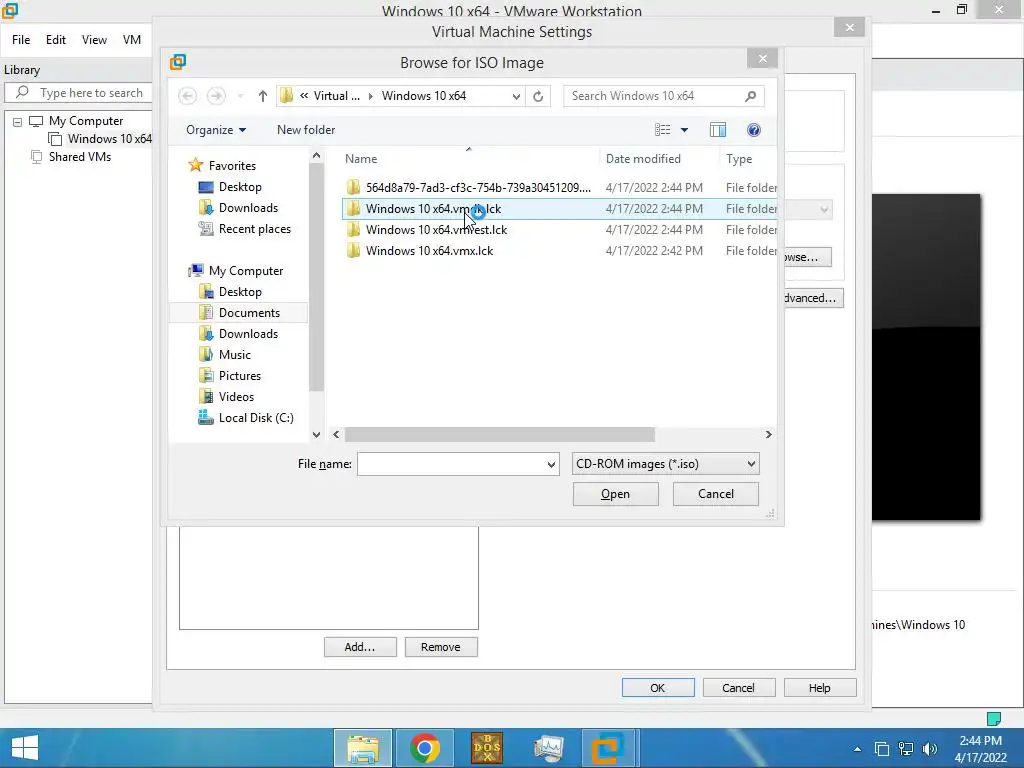Open Local Disk (C:) in navigation pane
Image resolution: width=1024 pixels, height=768 pixels.
(256, 417)
